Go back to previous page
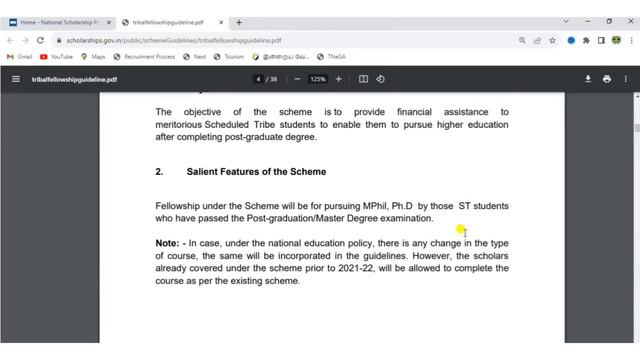640x360 pixels. point(11,40)
